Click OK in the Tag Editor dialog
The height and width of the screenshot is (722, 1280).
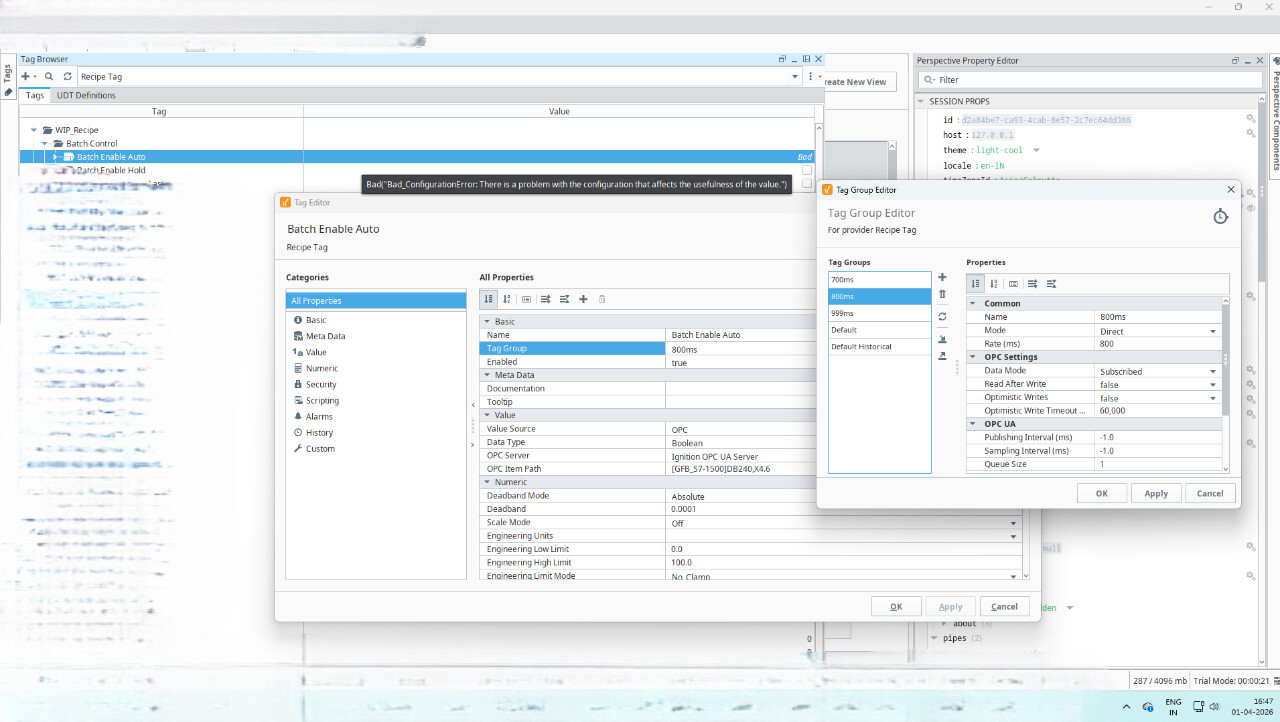coord(896,606)
